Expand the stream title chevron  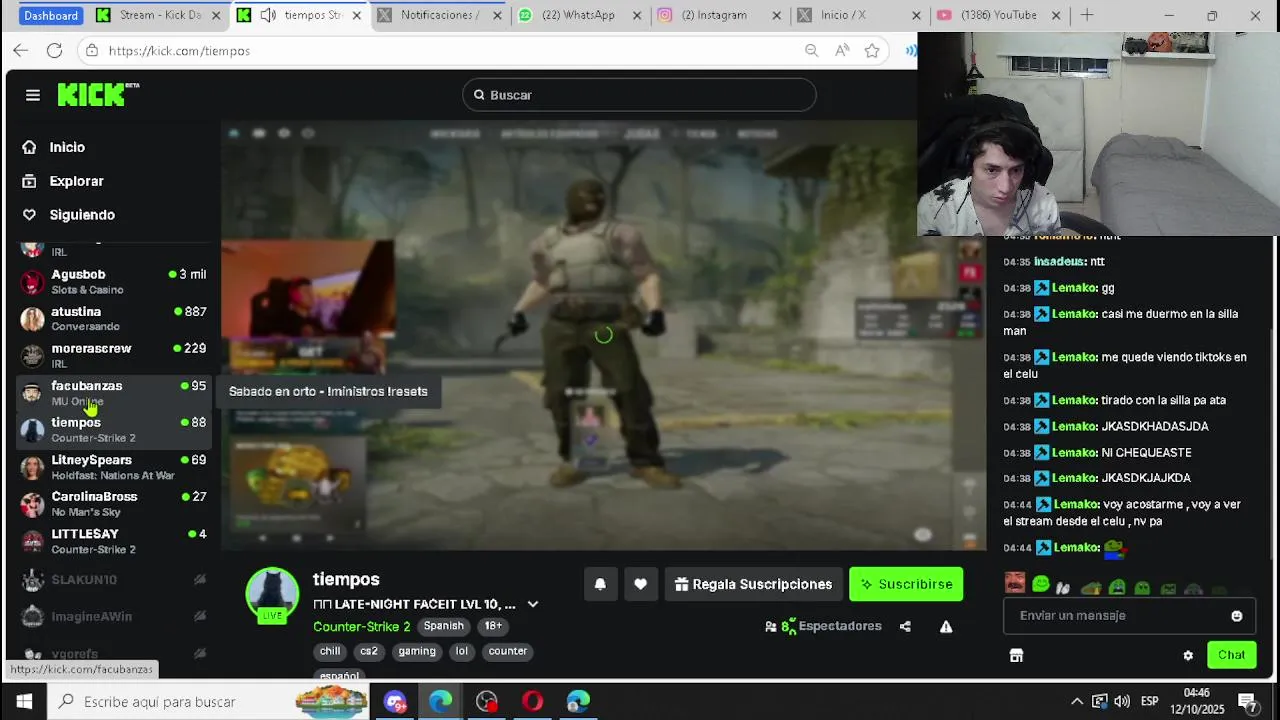pyautogui.click(x=533, y=604)
